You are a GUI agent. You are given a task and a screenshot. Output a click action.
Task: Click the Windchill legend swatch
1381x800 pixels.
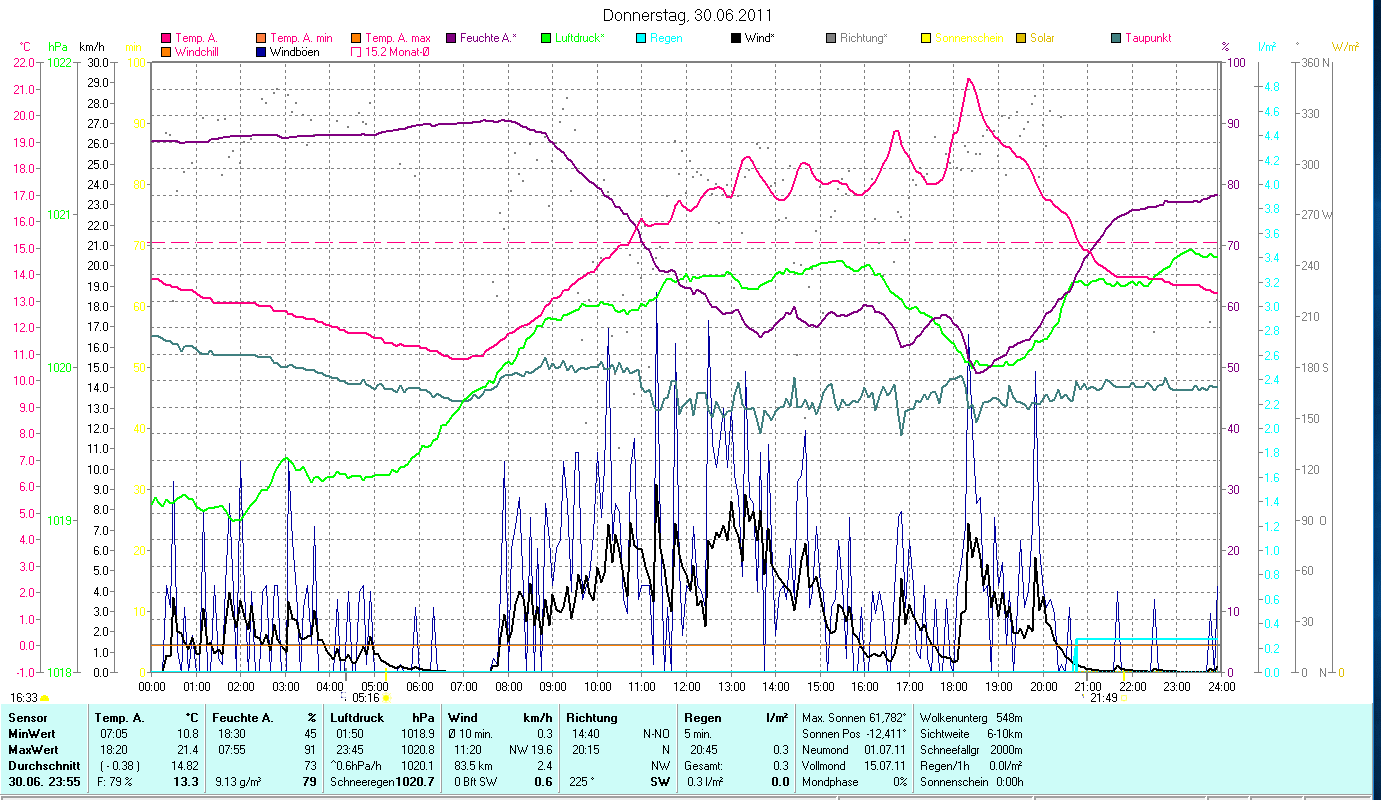[166, 51]
